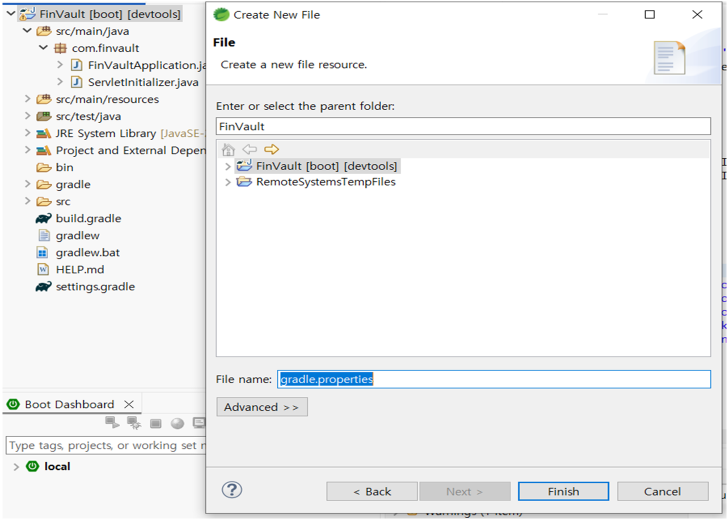Screen dimensions: 728x529
Task: Click the src/main/resources folder icon
Action: pyautogui.click(x=44, y=99)
